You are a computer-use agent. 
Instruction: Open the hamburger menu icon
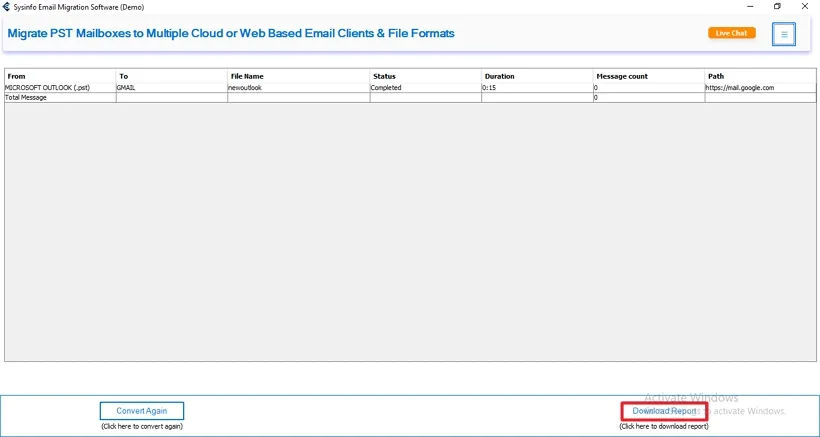(783, 34)
